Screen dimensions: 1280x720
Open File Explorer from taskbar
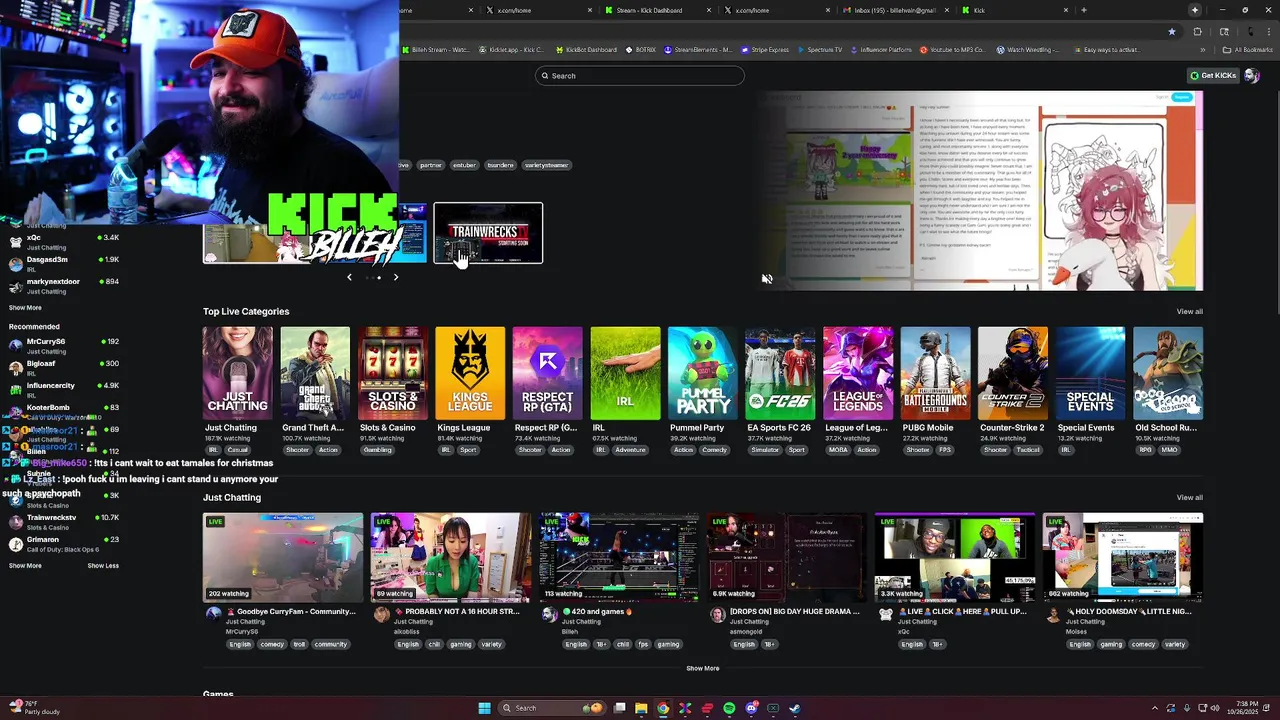(641, 708)
